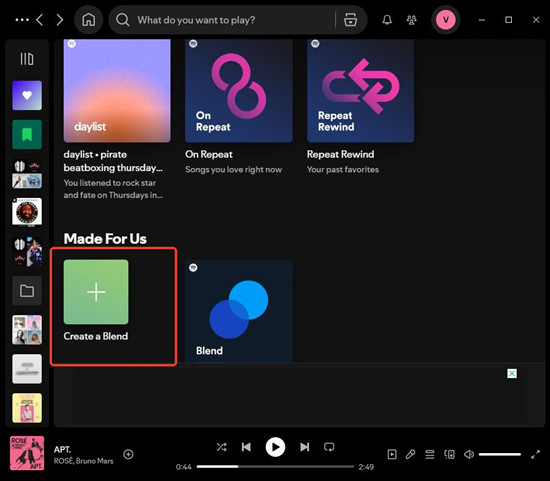The image size is (550, 481).
Task: Click 'Your past favorites' text
Action: pyautogui.click(x=343, y=169)
